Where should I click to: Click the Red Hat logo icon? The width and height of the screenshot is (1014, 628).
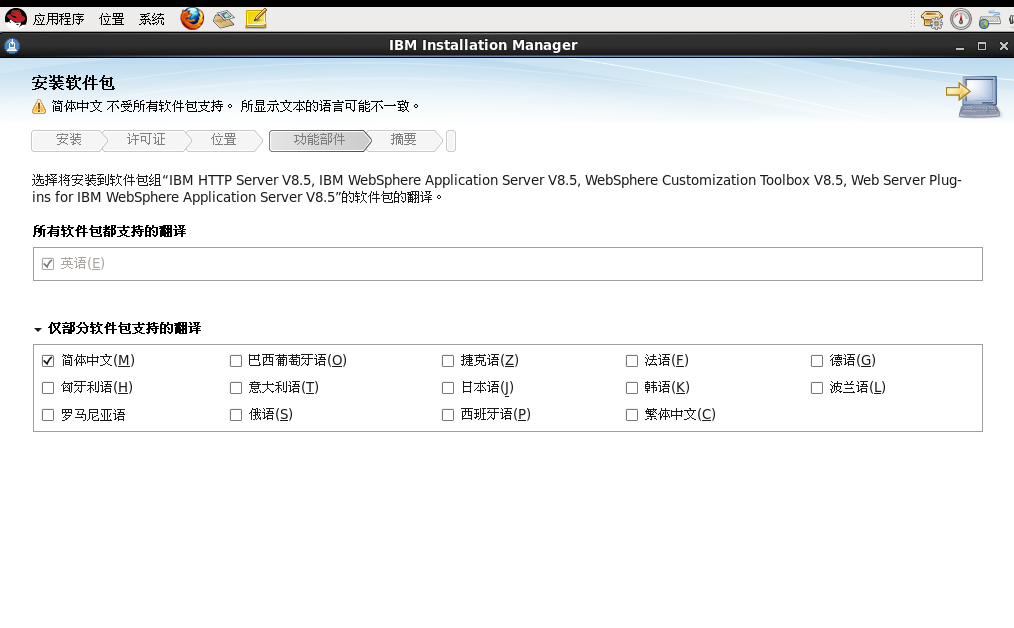tap(16, 19)
